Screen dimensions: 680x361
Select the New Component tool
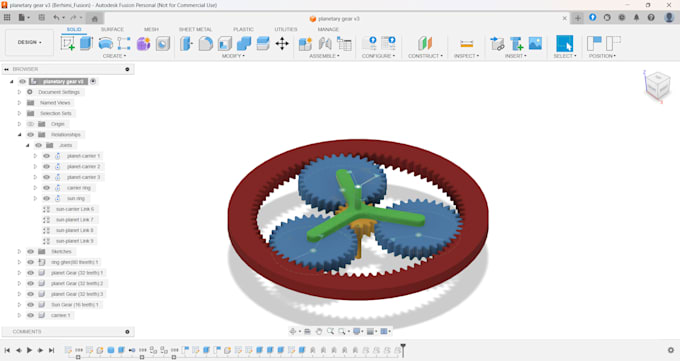[305, 43]
